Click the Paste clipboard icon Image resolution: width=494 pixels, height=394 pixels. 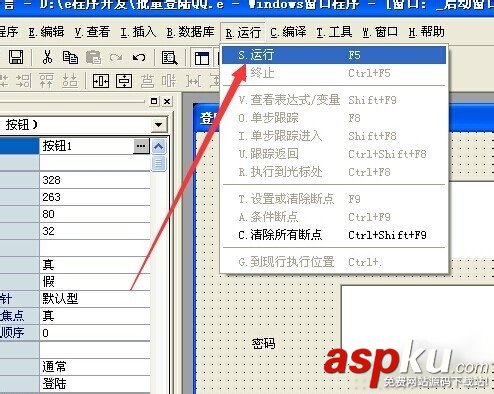click(x=93, y=57)
